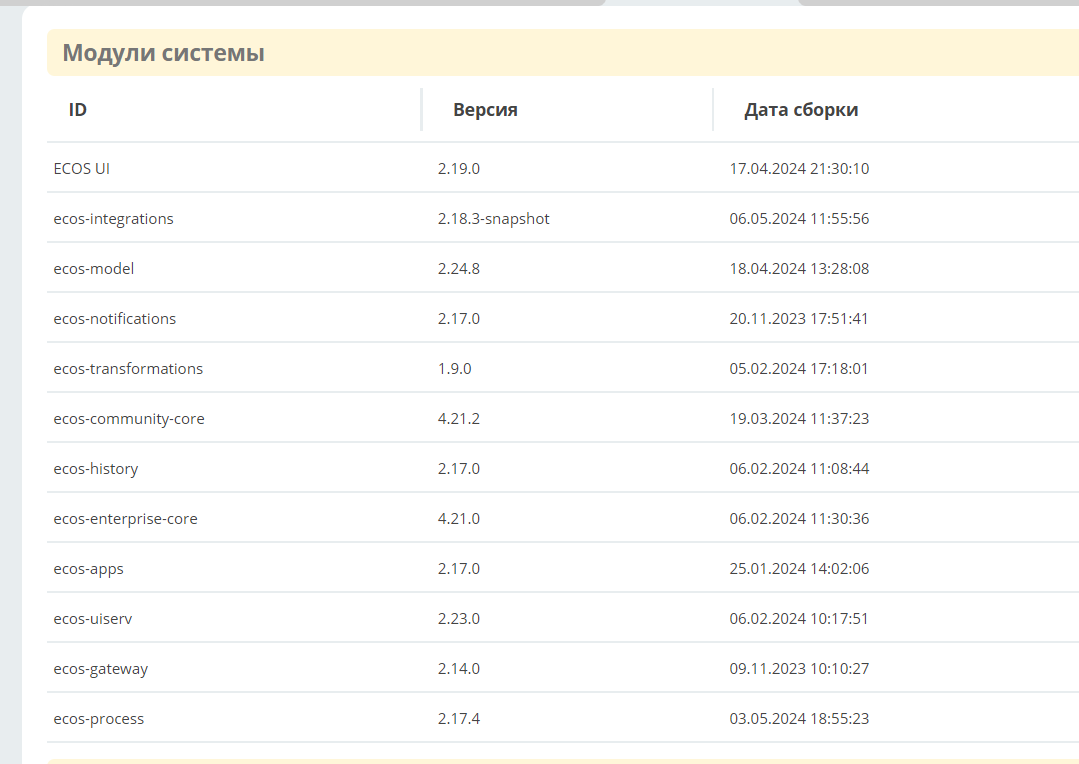Click build date 09.11.2023 10:10:27
This screenshot has height=764, width=1079.
point(799,669)
